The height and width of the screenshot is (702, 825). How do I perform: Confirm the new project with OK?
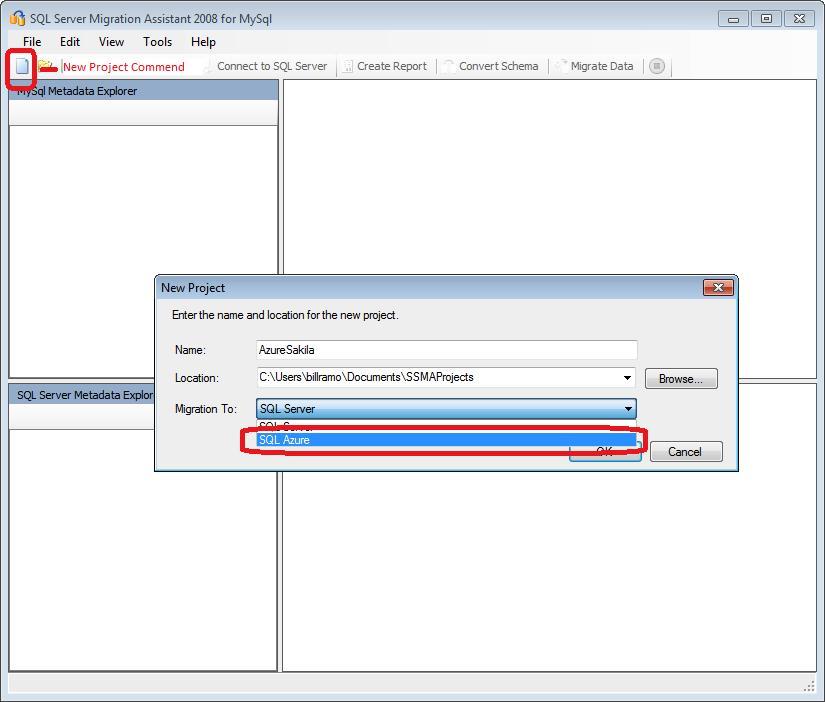click(604, 451)
